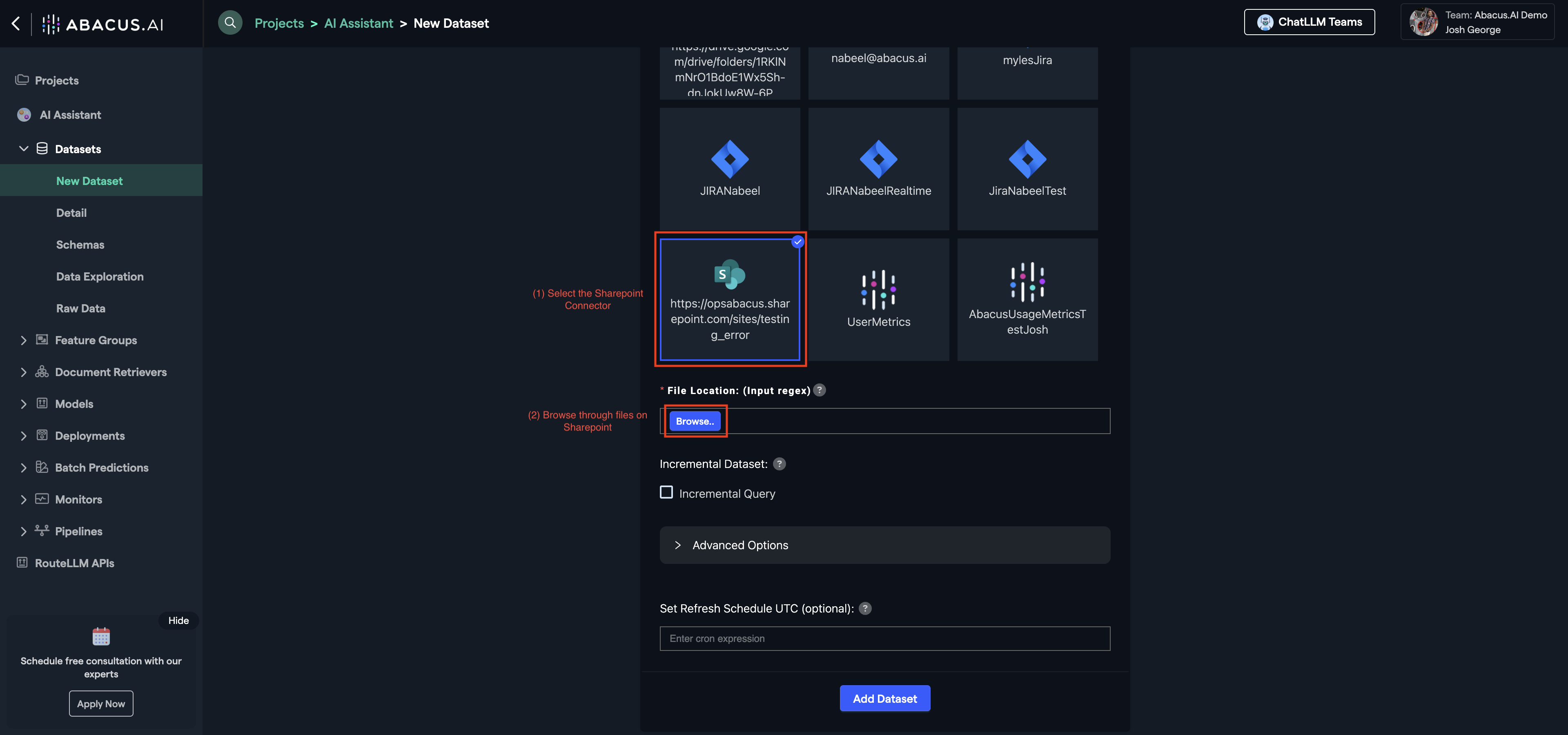
Task: Click the Incremental Dataset help icon
Action: click(x=780, y=463)
